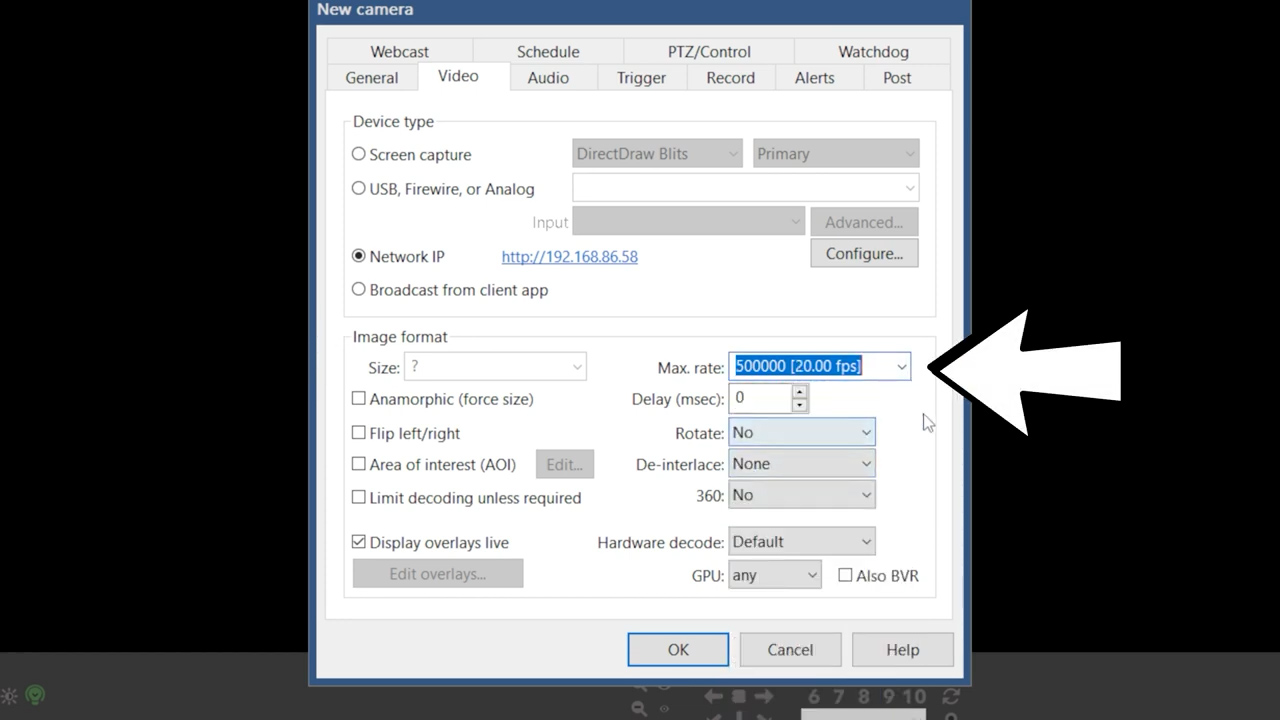The image size is (1280, 720).
Task: Click the refresh cycle icon beside preset 10
Action: 951,696
